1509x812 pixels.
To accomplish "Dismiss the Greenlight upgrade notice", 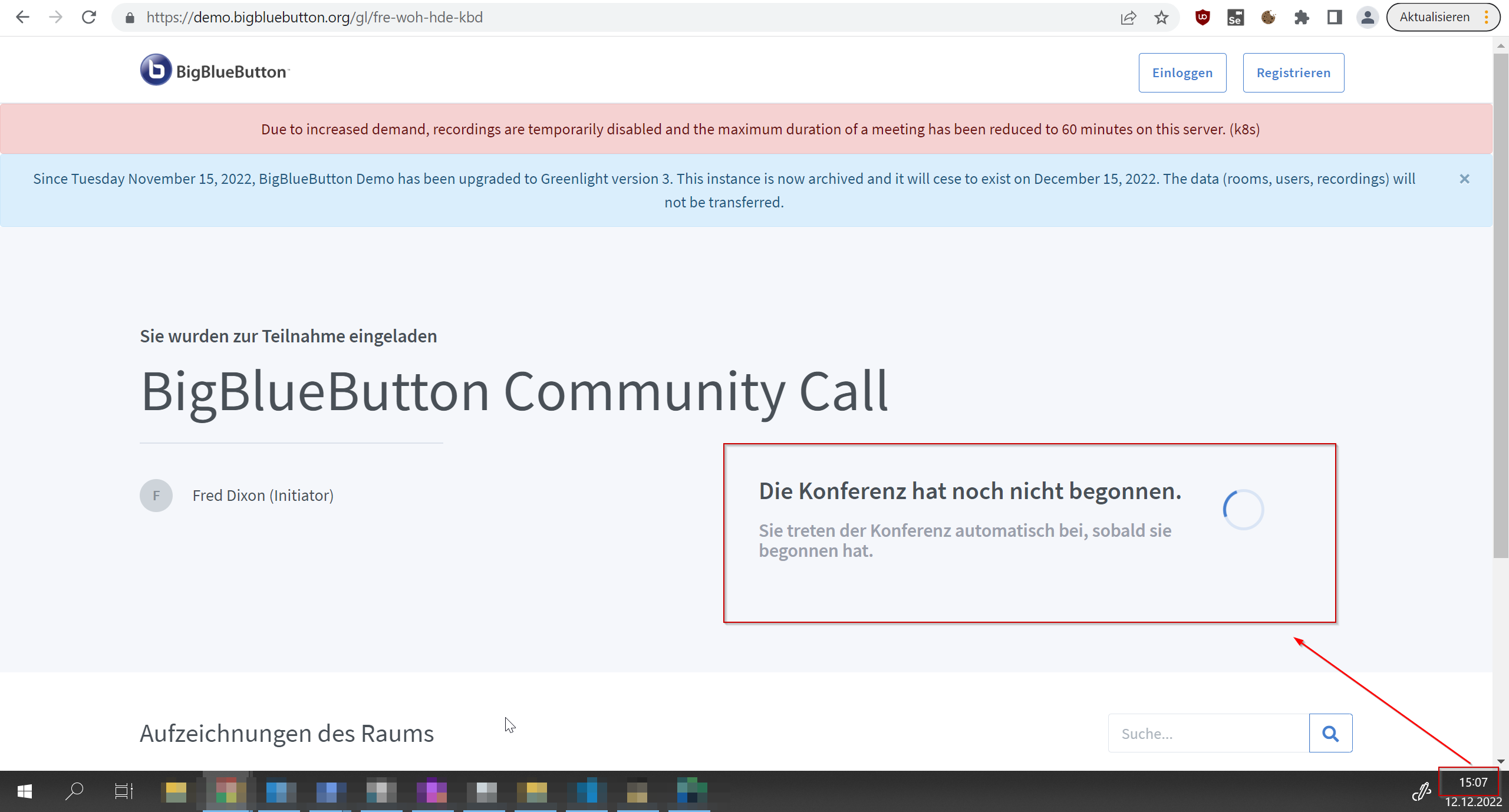I will point(1465,179).
